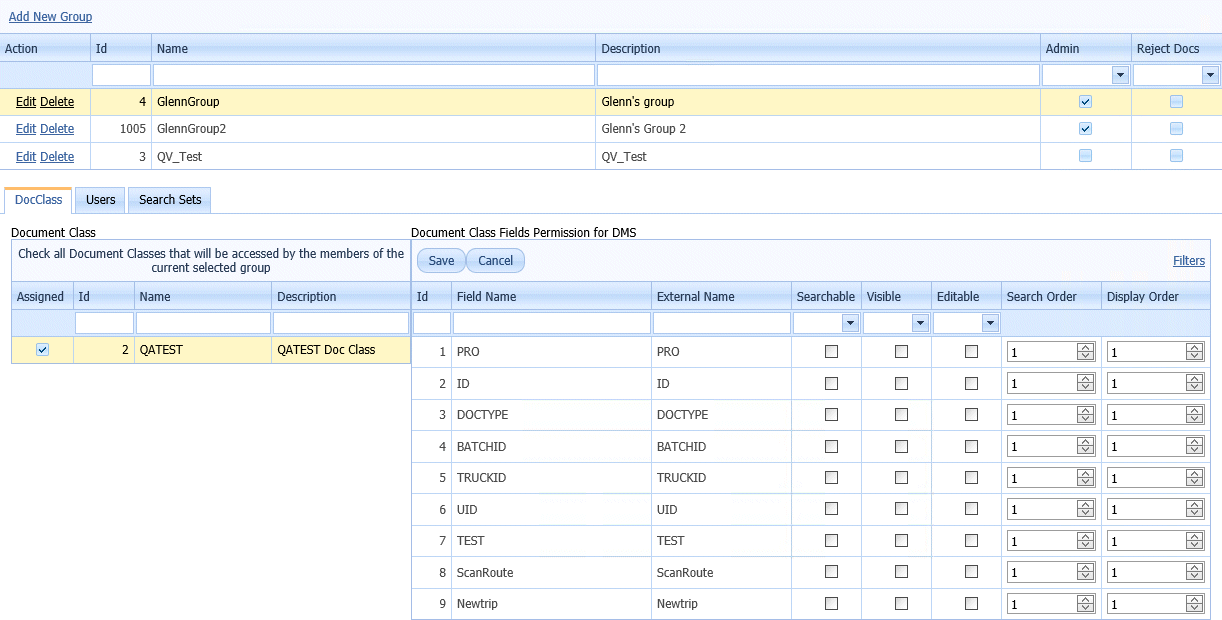Check Editable for TRUCKID field
This screenshot has height=620, width=1222.
coord(971,478)
